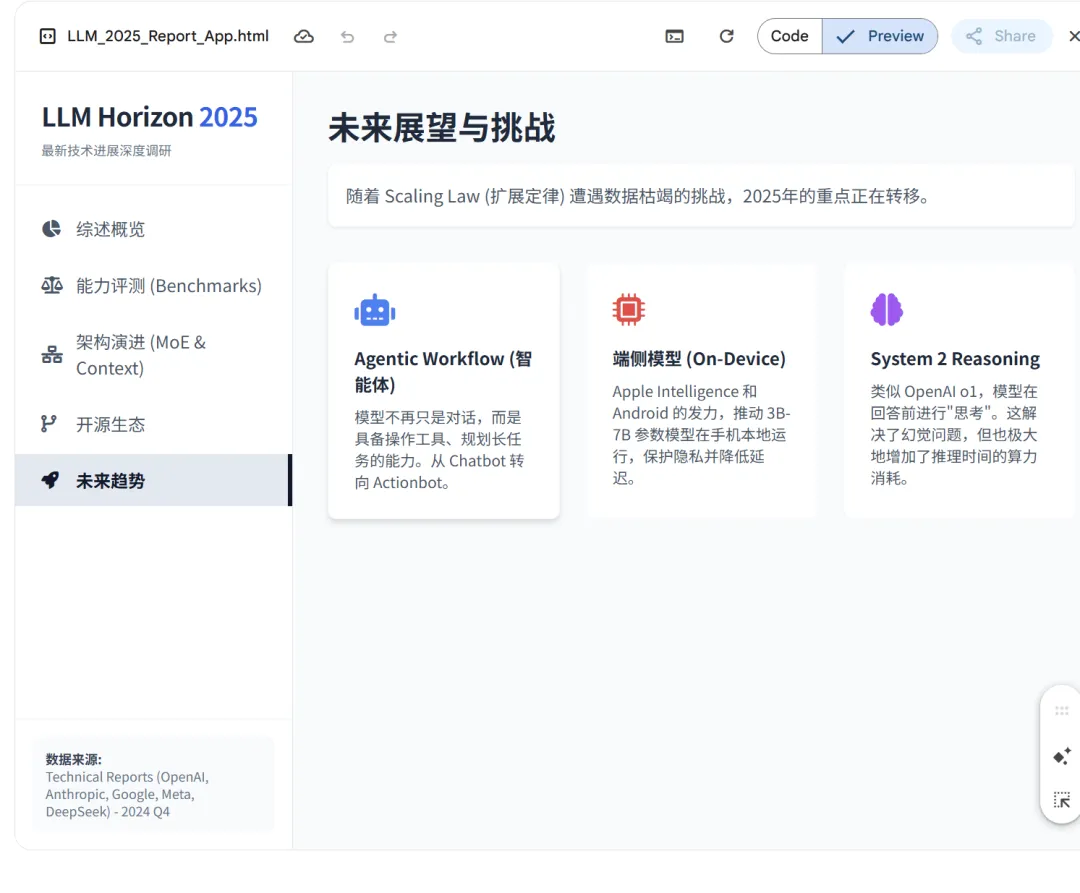Click the Share button

coord(1001,36)
